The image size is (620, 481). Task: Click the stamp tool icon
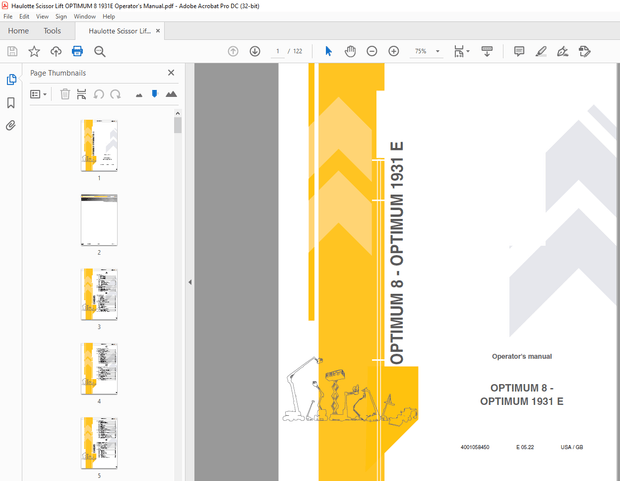pos(584,51)
